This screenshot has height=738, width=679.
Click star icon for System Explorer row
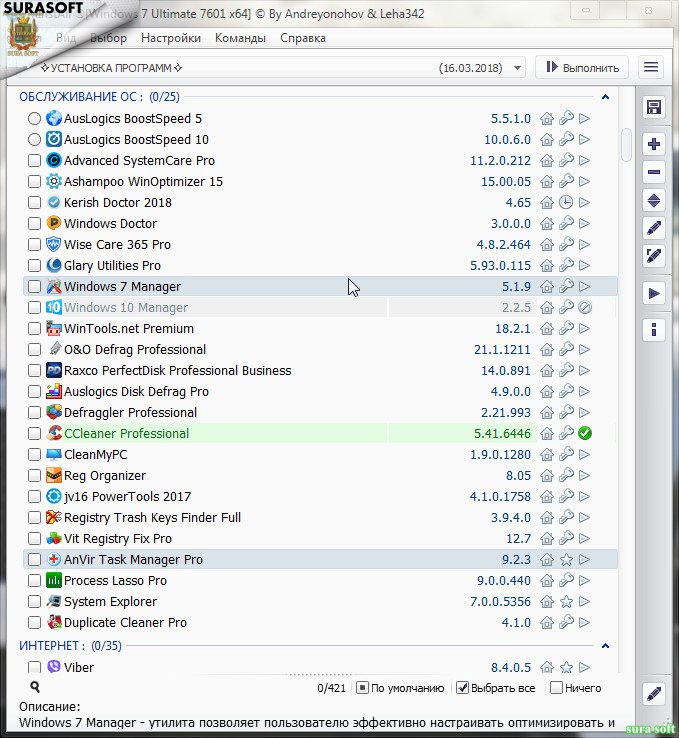[566, 602]
